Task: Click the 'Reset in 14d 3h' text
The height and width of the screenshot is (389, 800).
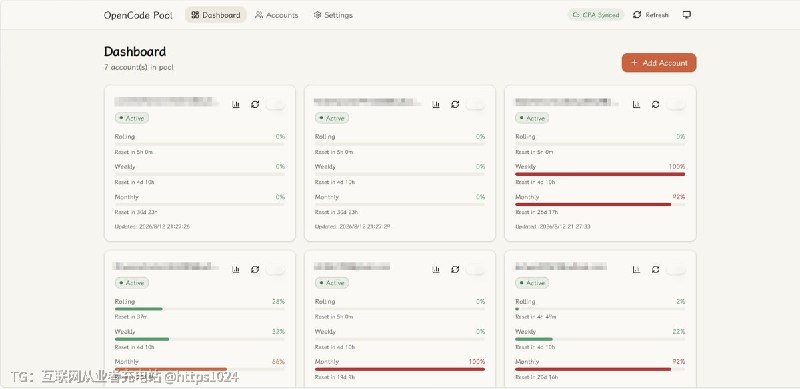Action: click(335, 377)
